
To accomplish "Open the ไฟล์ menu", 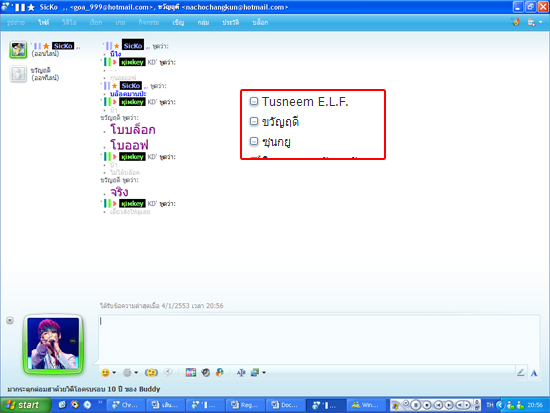I will 44,22.
